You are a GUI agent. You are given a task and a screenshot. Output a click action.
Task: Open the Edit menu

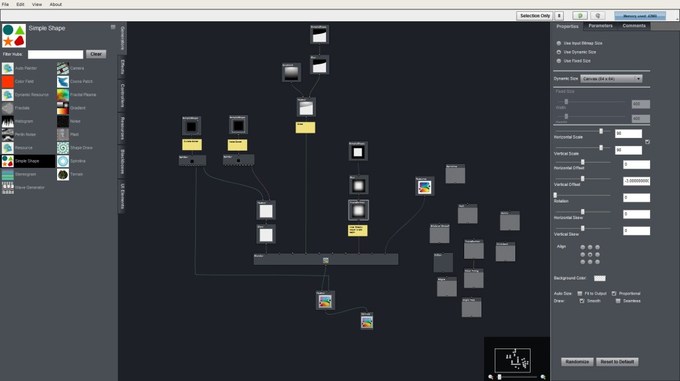[20, 4]
